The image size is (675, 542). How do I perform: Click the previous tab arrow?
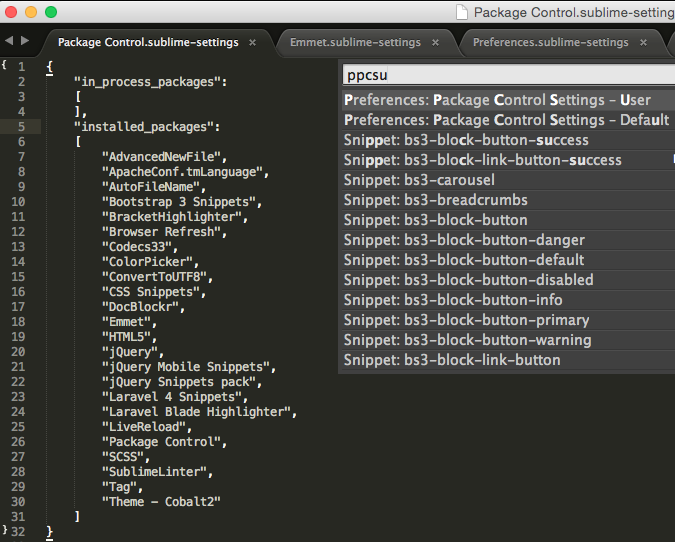pyautogui.click(x=9, y=40)
